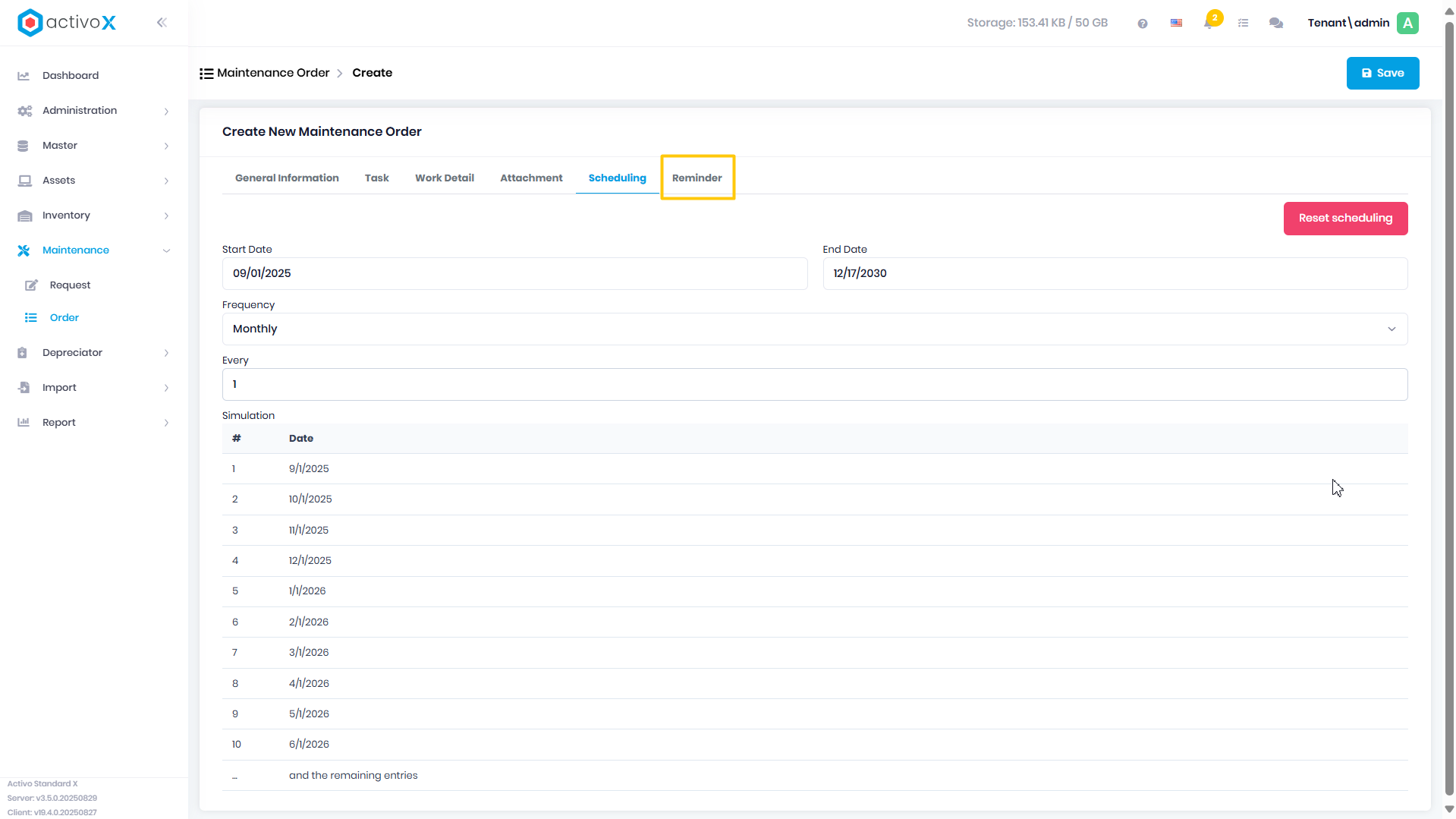Click simulation date 9/1/2025
The width and height of the screenshot is (1456, 819).
pos(309,469)
